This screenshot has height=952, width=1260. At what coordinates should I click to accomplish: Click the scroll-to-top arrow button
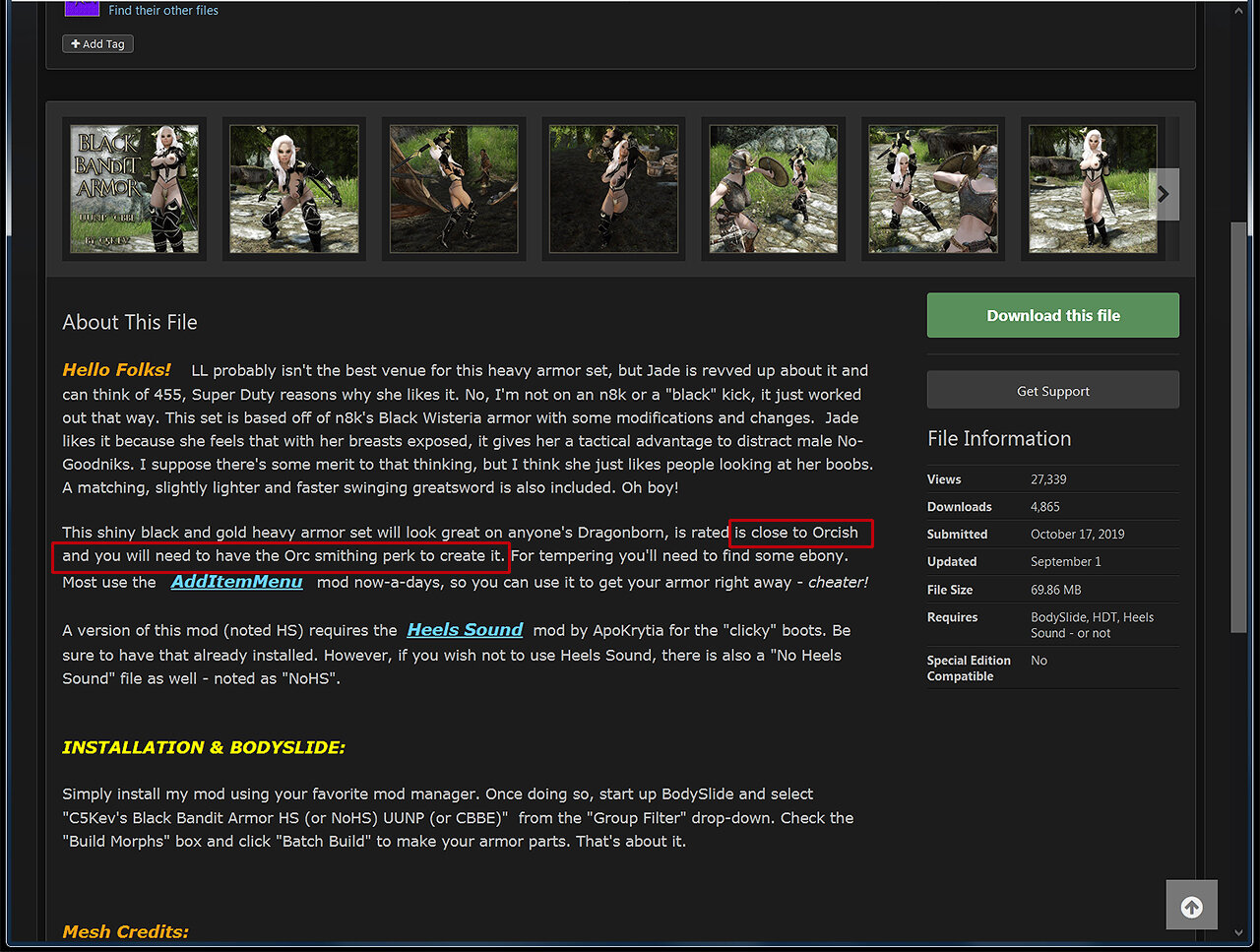1191,906
